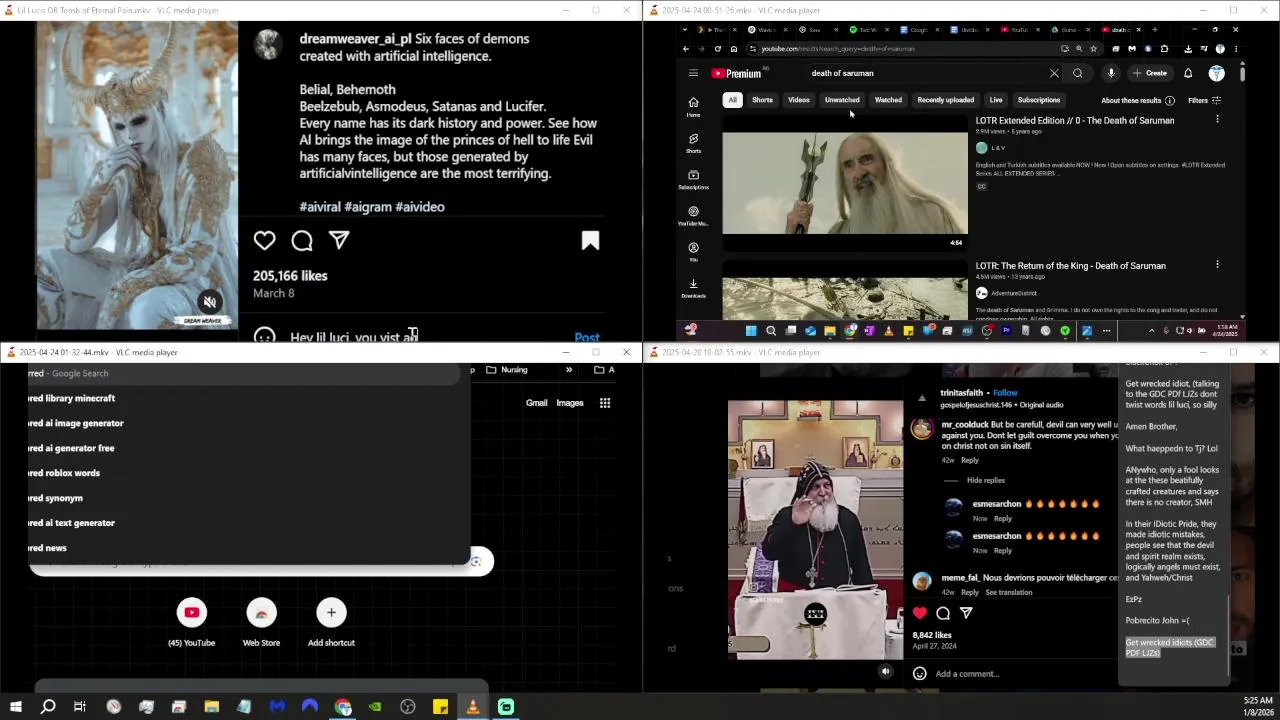Screen dimensions: 1280x720
Task: Open the YouTube account avatar menu
Action: [1217, 73]
